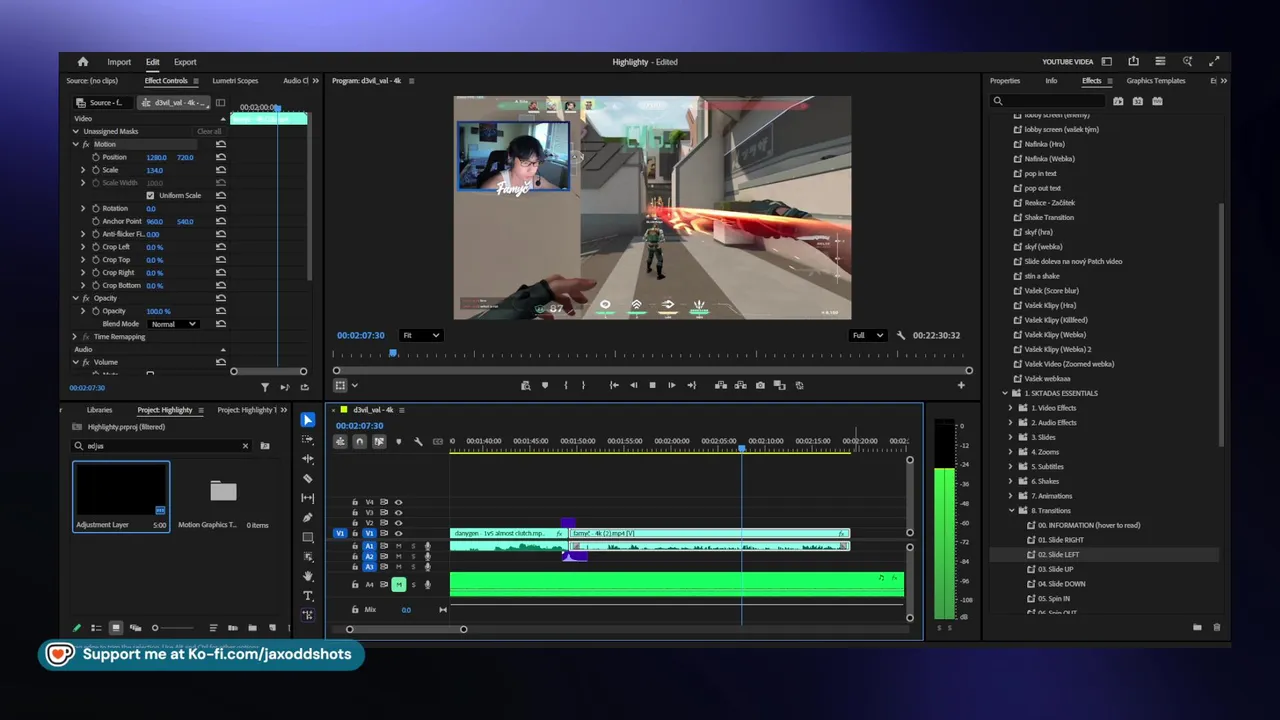Mute audio track A1
The width and height of the screenshot is (1280, 720).
(398, 546)
